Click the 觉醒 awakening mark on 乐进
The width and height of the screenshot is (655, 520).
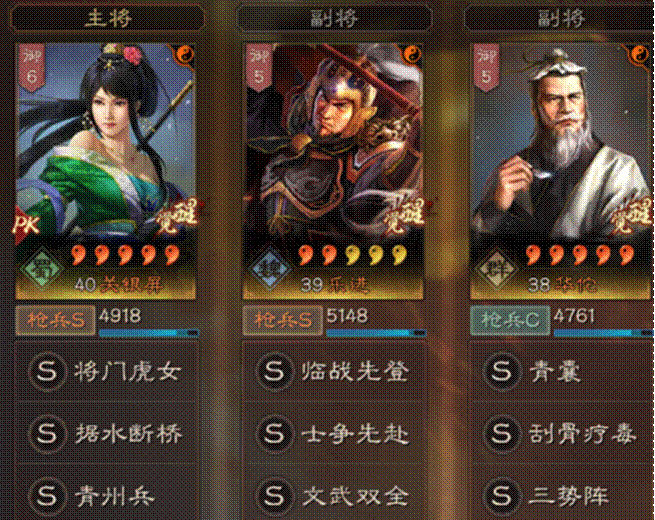(404, 216)
